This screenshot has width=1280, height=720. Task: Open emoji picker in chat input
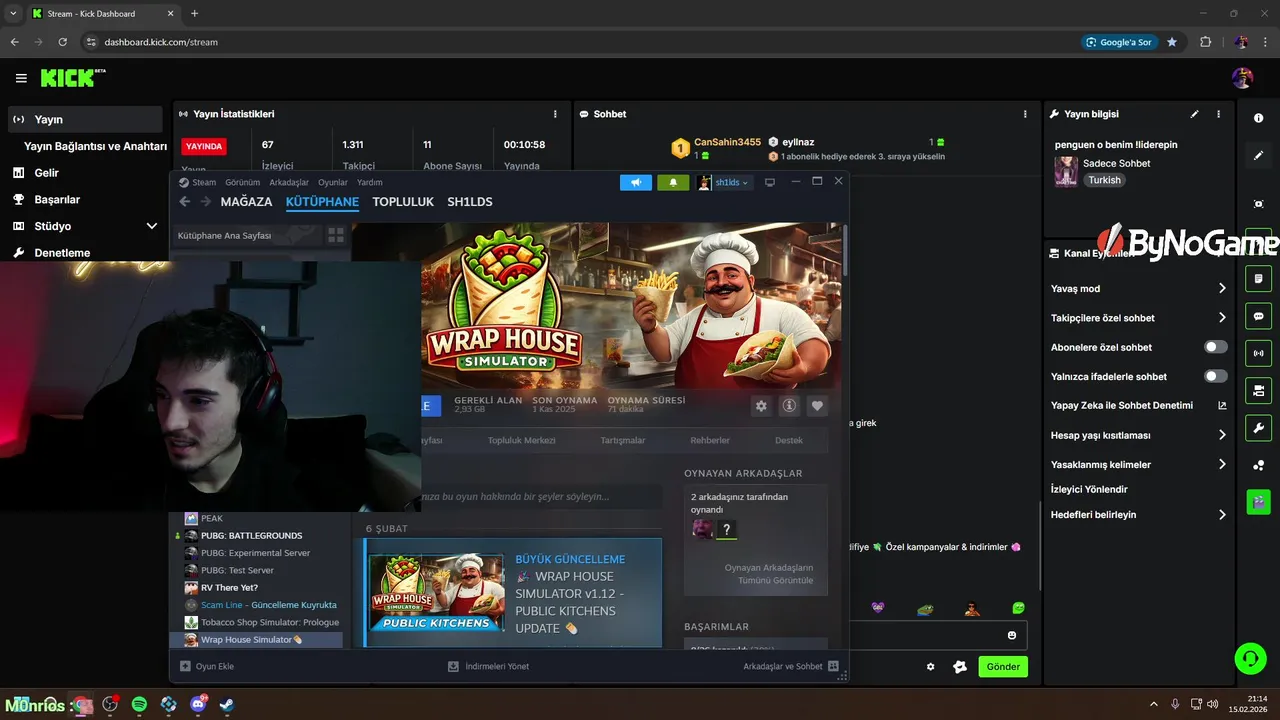[x=1012, y=635]
